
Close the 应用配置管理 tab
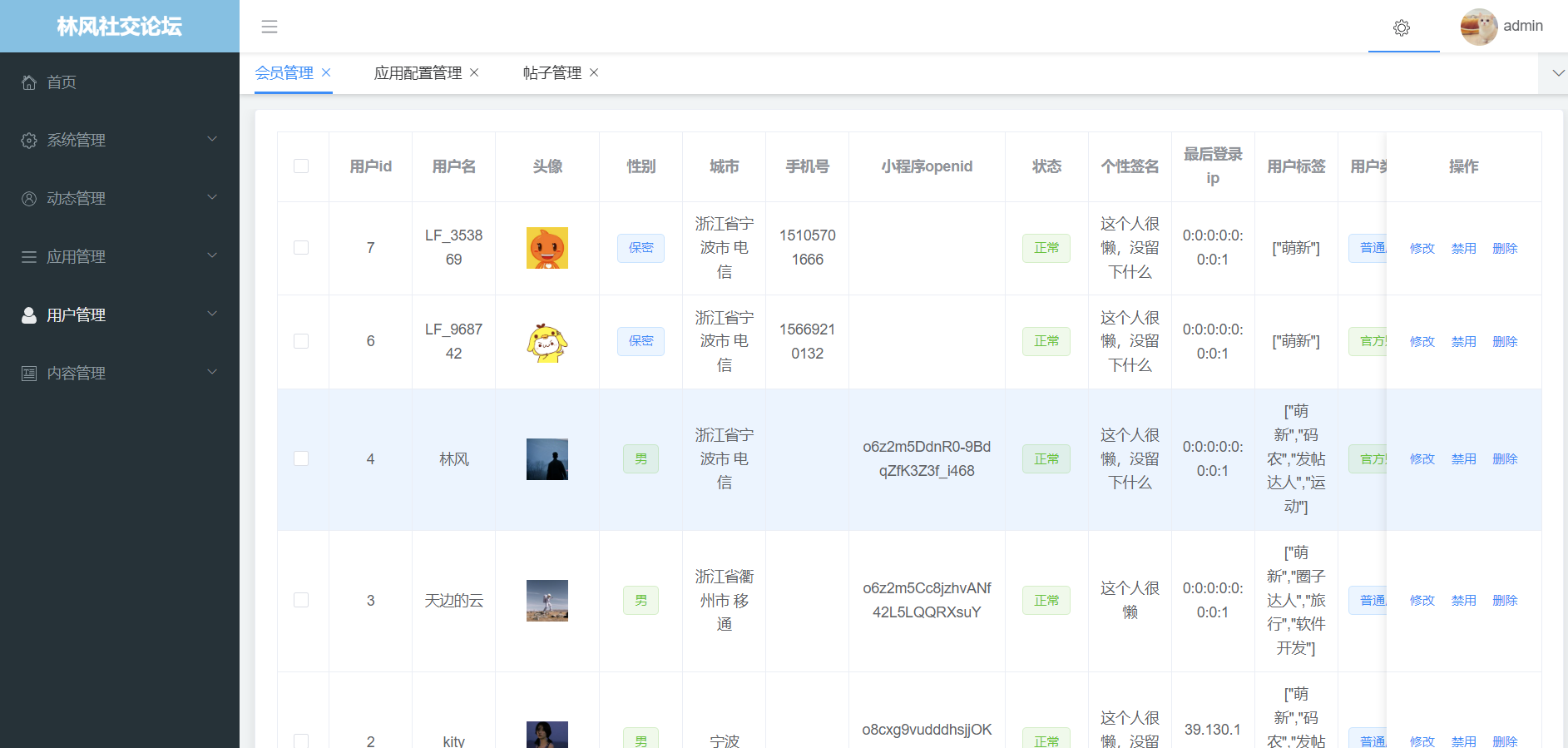(474, 72)
